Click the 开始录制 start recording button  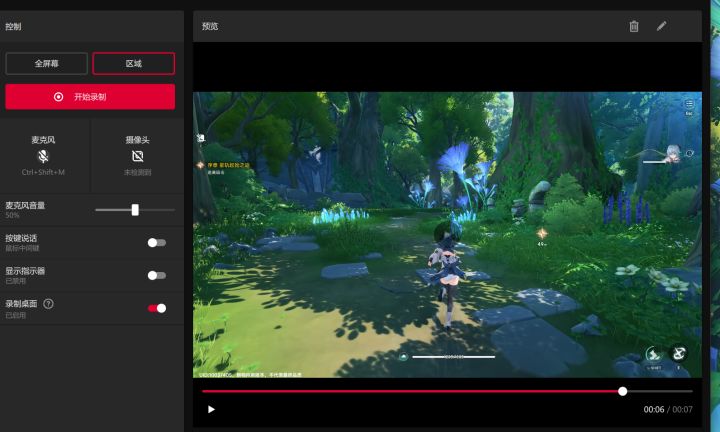(90, 97)
